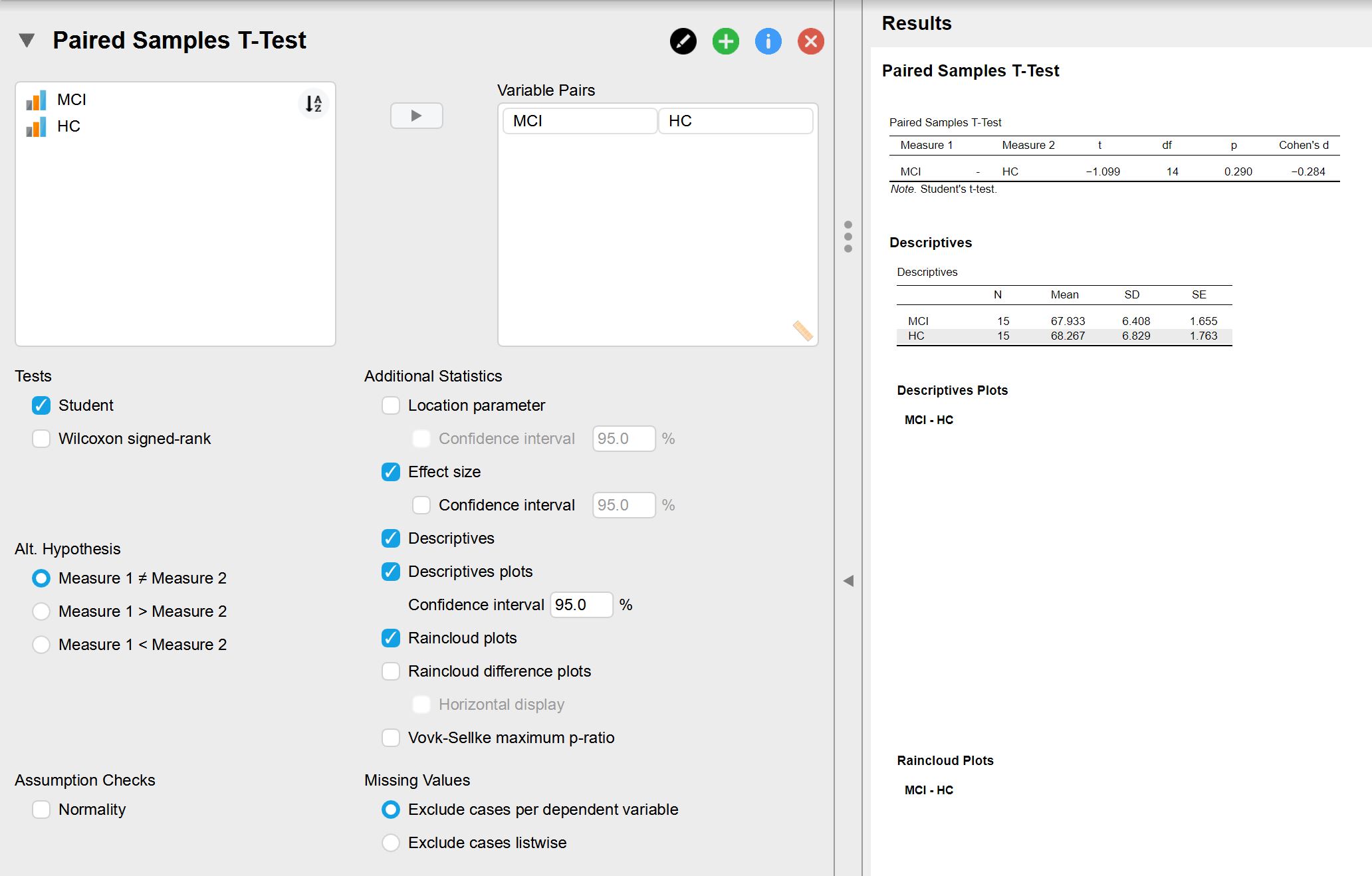Open analysis help via the info icon

[768, 41]
